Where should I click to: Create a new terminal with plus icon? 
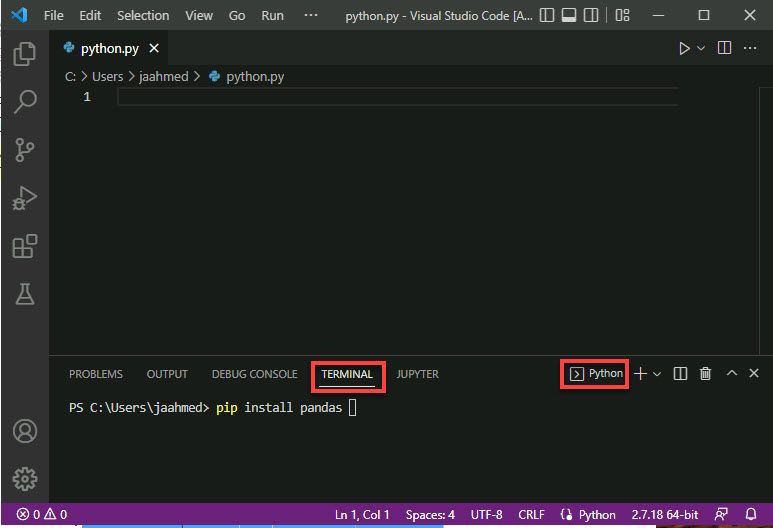[x=640, y=374]
